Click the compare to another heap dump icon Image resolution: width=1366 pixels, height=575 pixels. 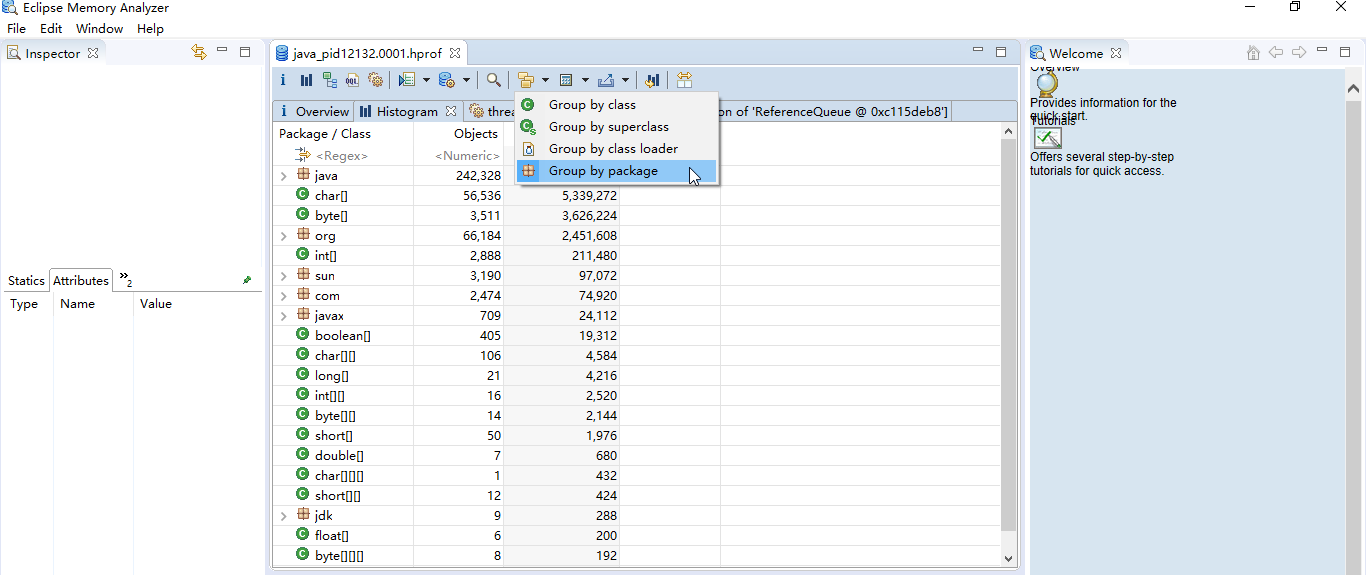[652, 80]
